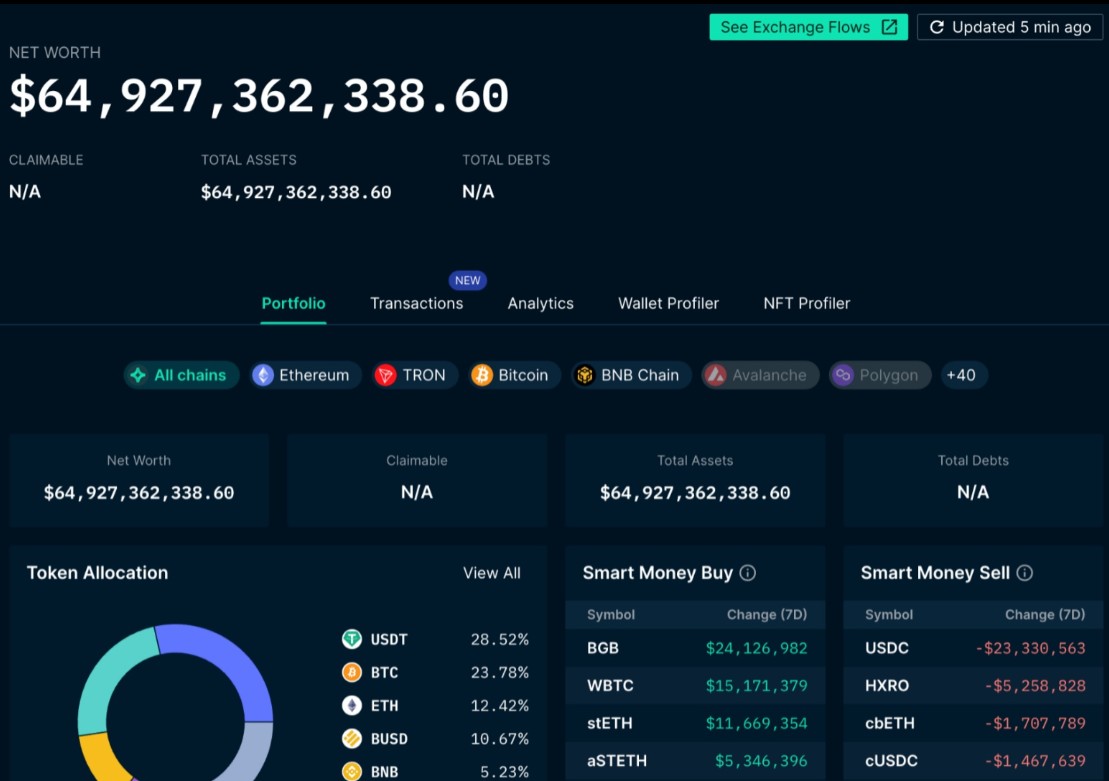The width and height of the screenshot is (1109, 781).
Task: Click the $24,126,982 change value for BGB
Action: click(756, 648)
